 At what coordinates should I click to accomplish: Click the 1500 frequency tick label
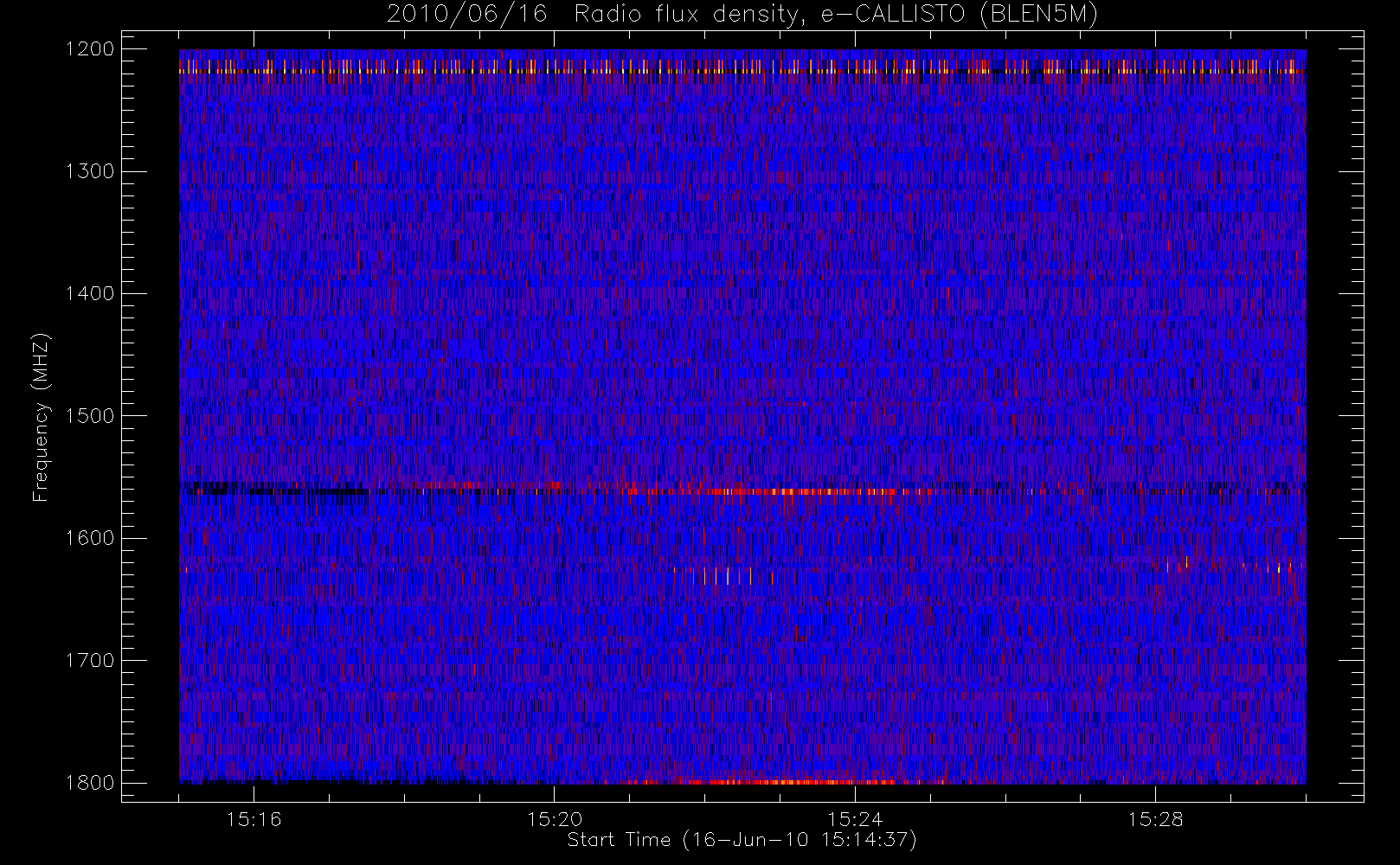point(90,415)
